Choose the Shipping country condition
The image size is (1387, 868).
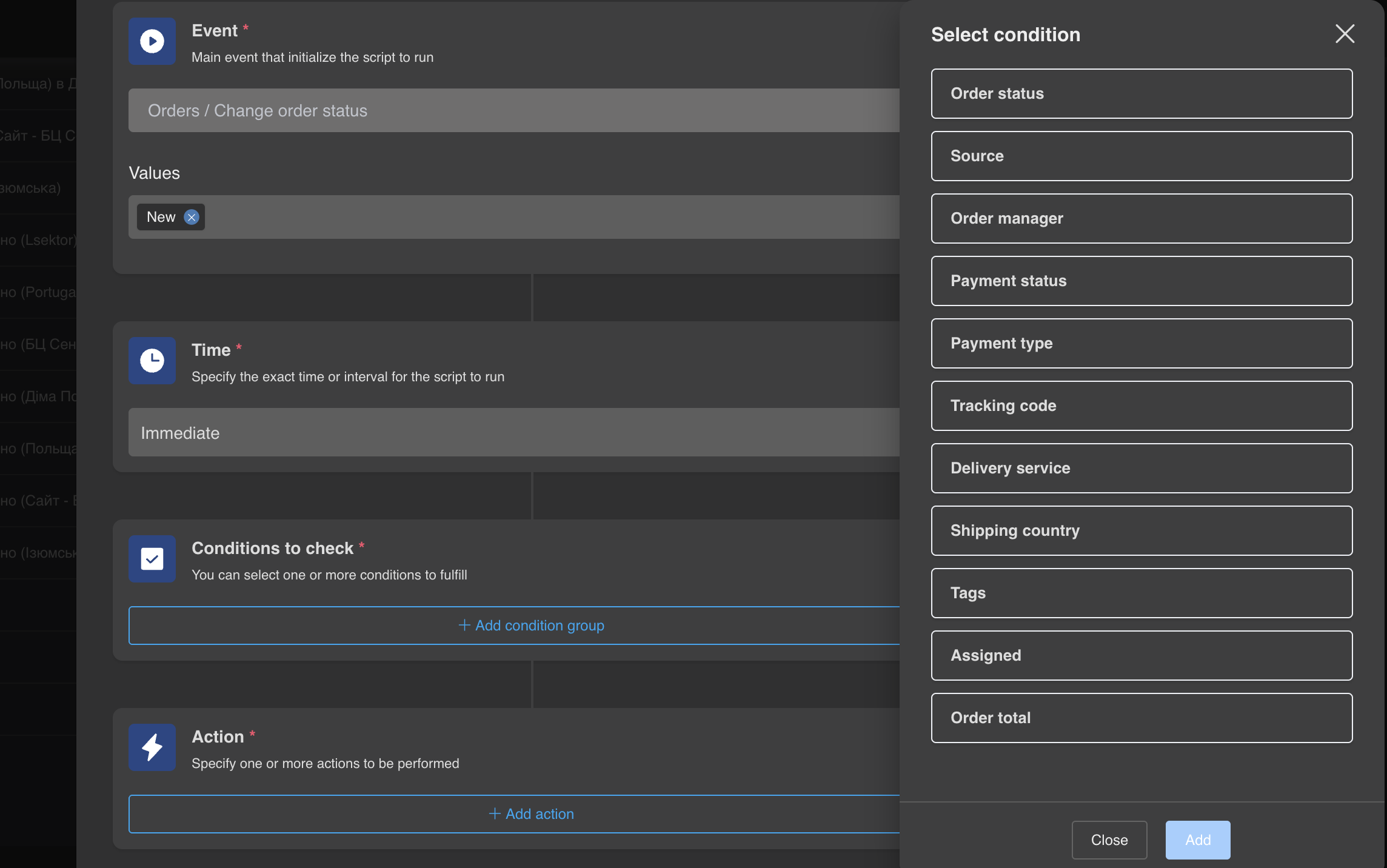[1141, 530]
